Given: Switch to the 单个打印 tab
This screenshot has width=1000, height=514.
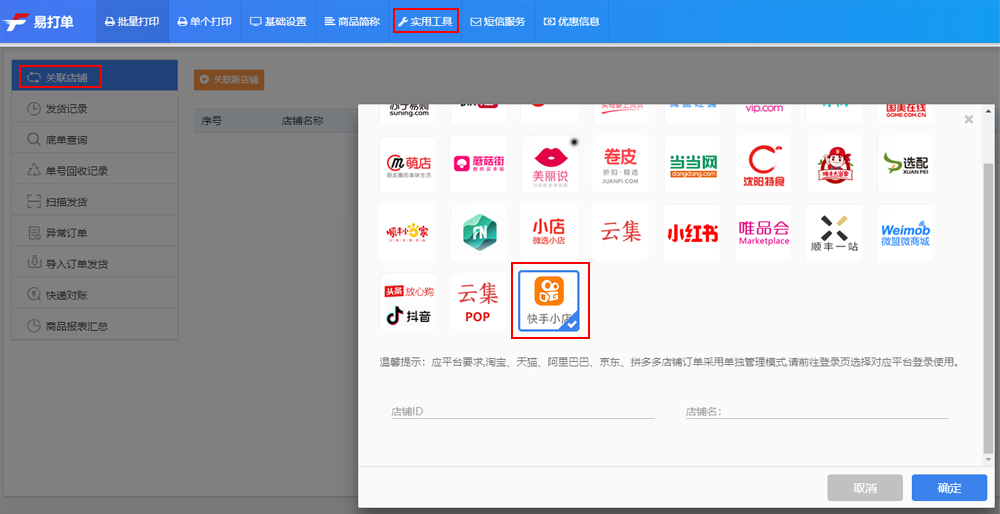Looking at the screenshot, I should coord(205,22).
